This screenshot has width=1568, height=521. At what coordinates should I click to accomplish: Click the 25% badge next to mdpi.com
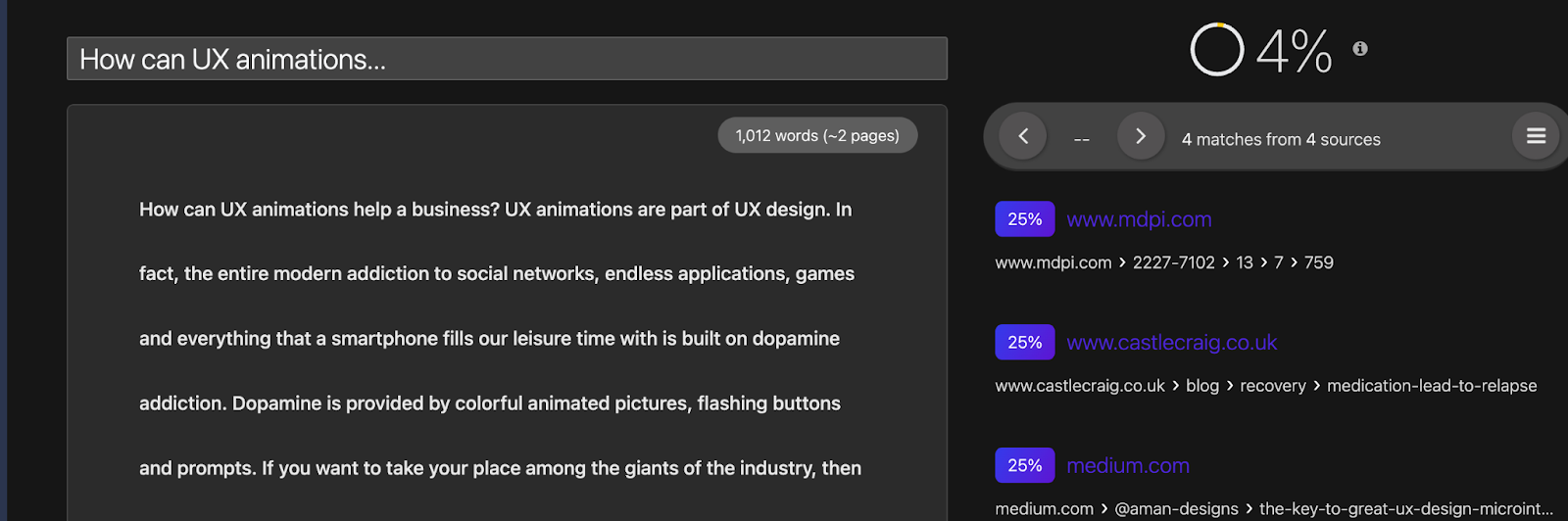(x=1025, y=219)
